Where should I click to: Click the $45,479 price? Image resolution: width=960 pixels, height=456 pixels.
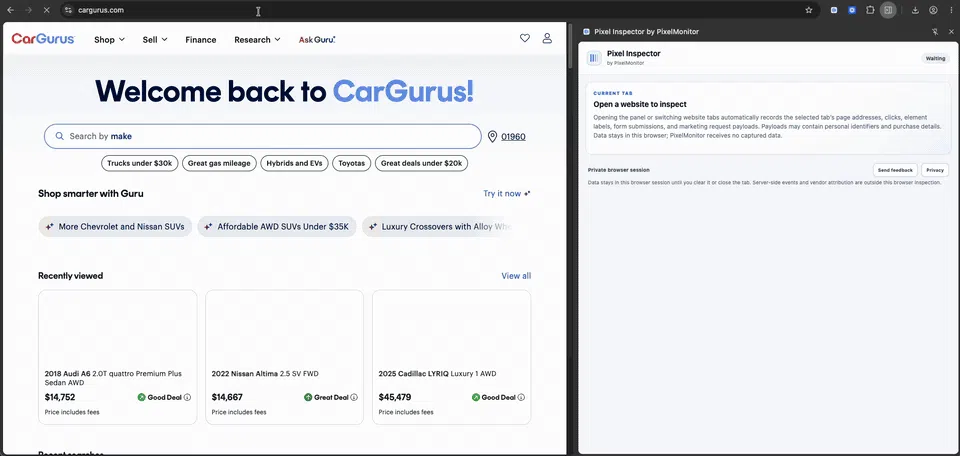click(x=395, y=397)
